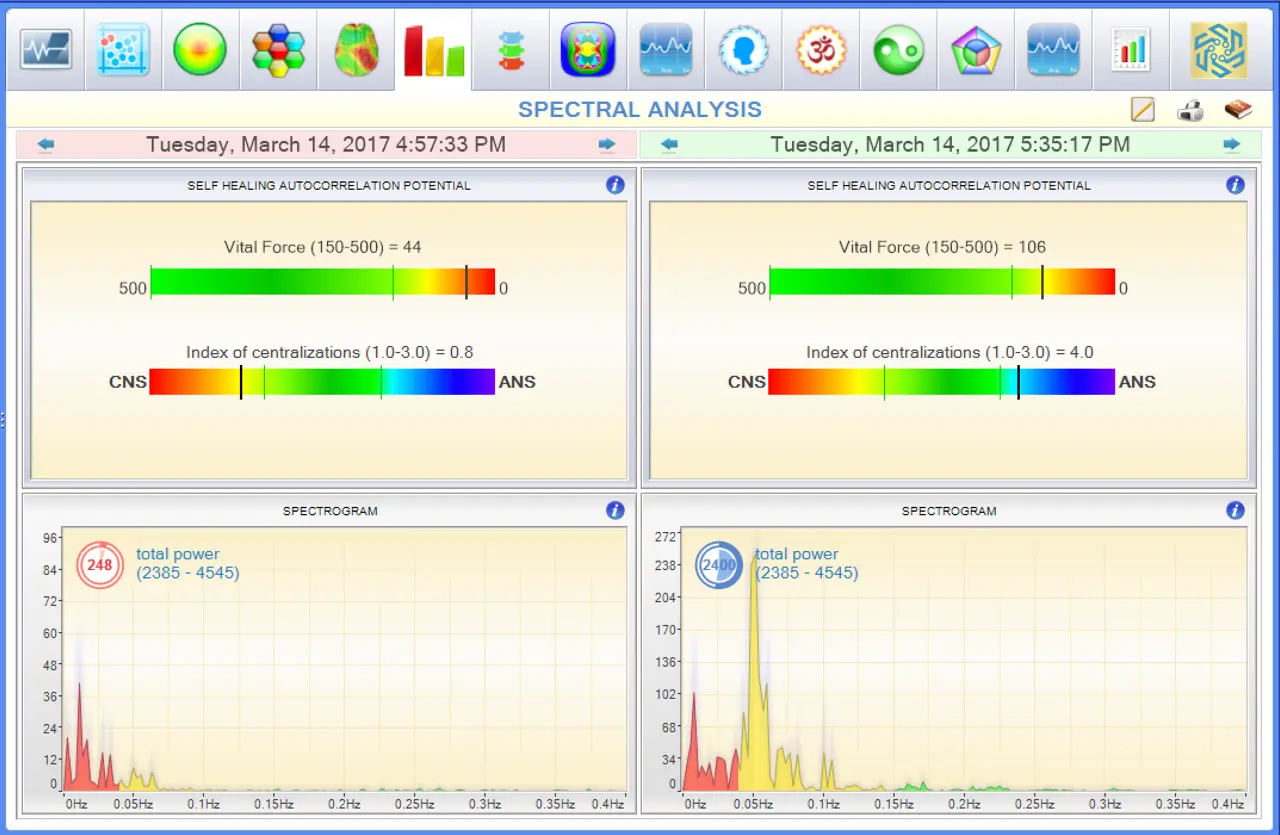Select the green circle with red center icon

[x=200, y=50]
